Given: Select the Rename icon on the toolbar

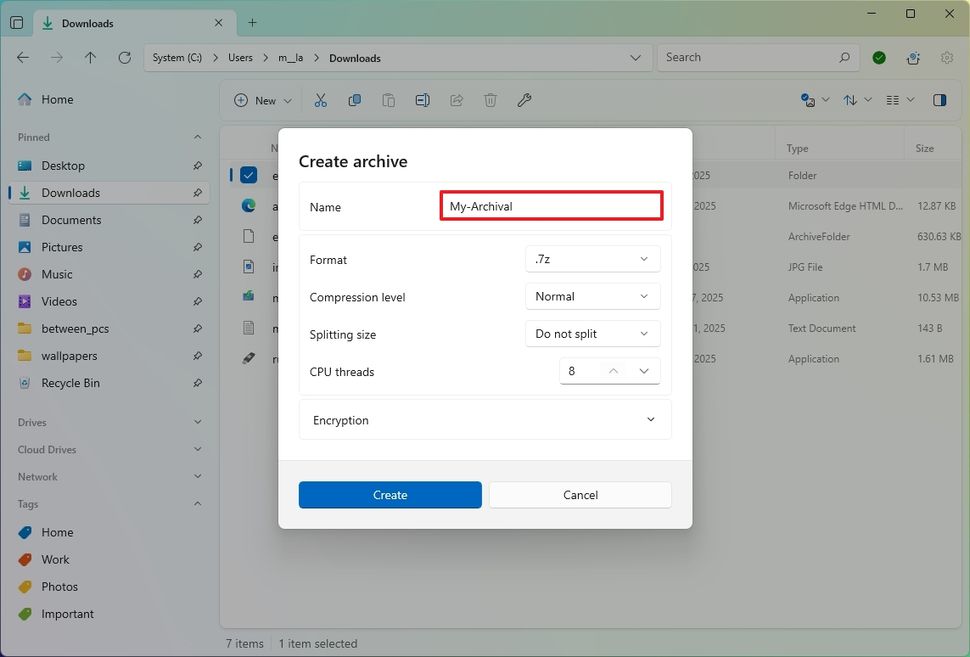Looking at the screenshot, I should pos(422,100).
